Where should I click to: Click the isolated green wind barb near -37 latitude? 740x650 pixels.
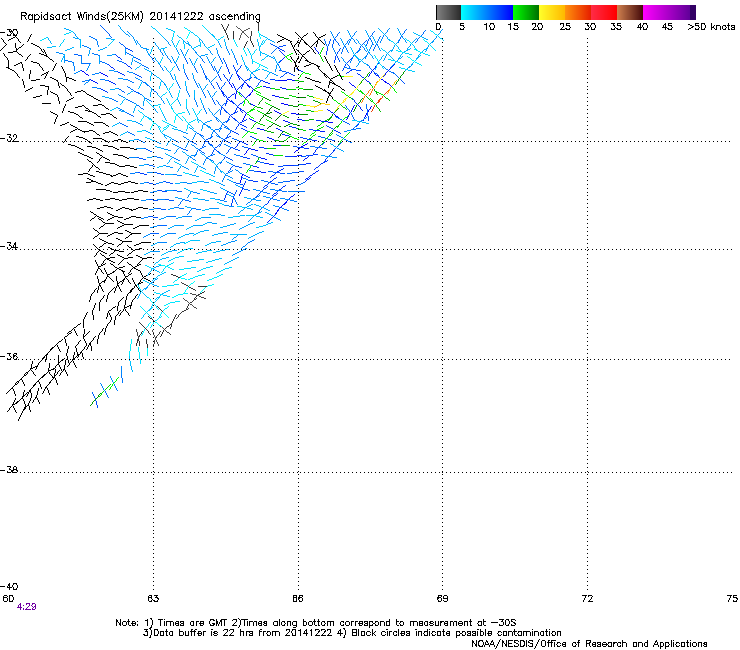tap(106, 390)
